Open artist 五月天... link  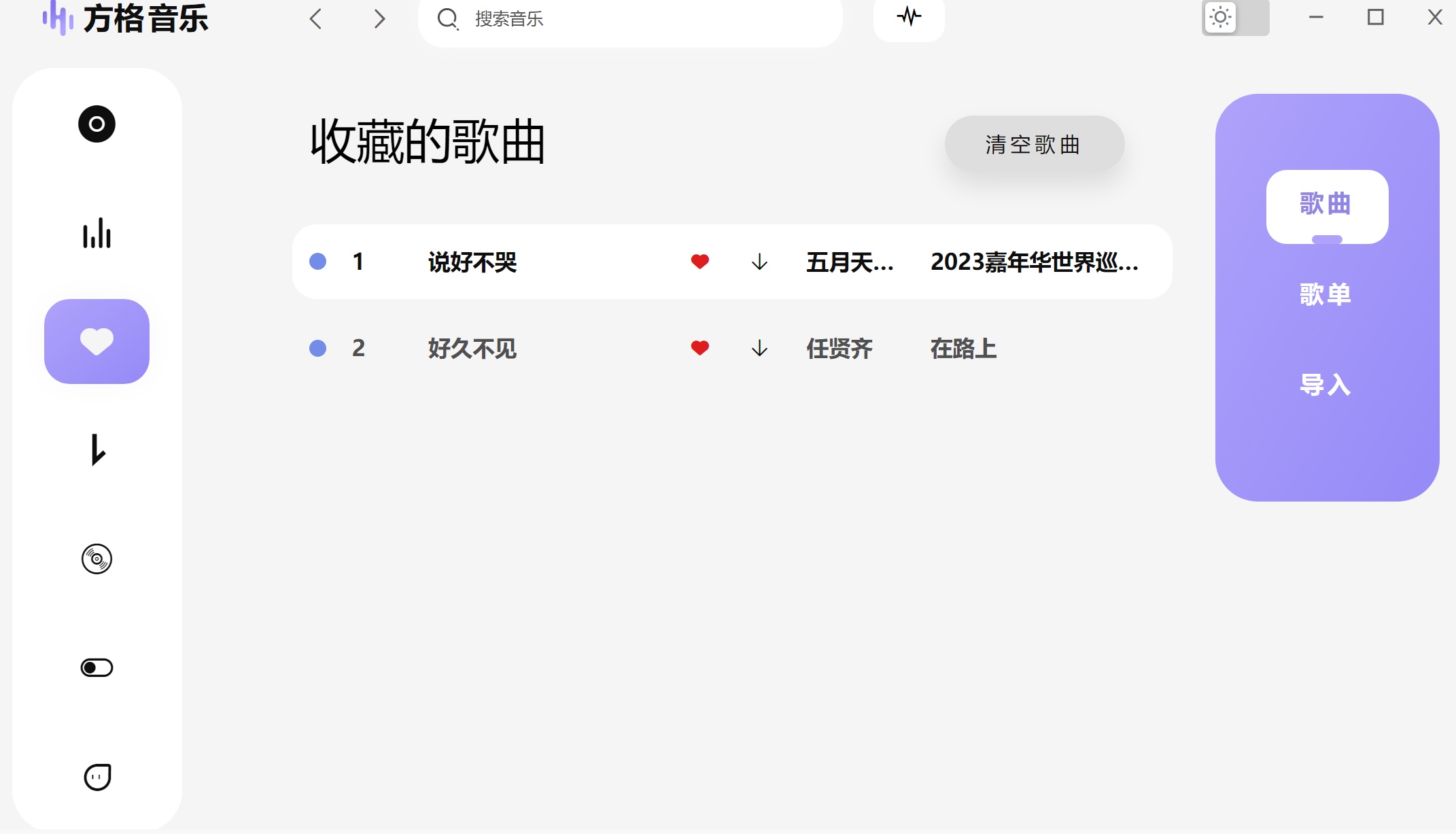pyautogui.click(x=850, y=262)
